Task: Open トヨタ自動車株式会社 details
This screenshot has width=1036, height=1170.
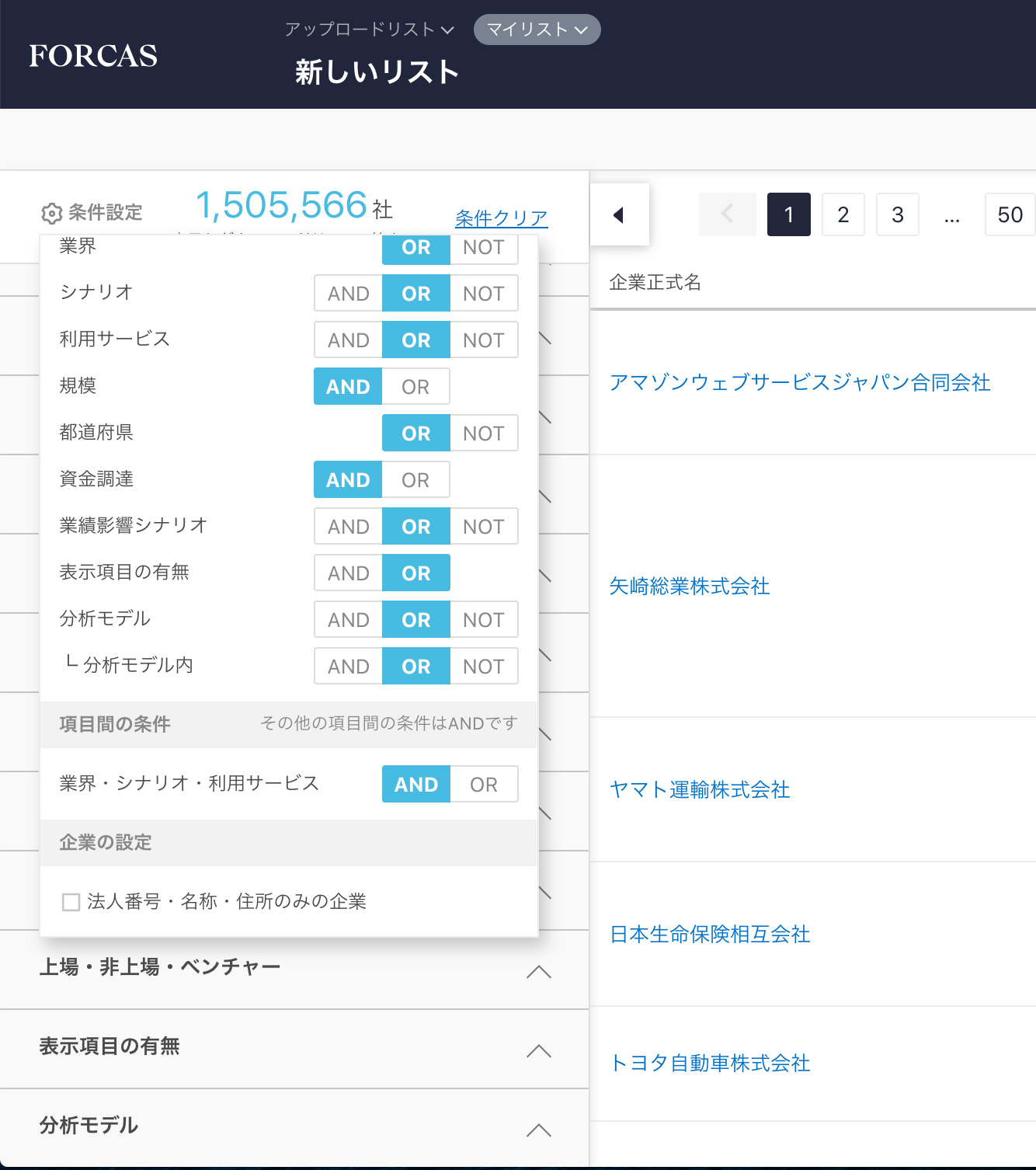Action: 709,1064
